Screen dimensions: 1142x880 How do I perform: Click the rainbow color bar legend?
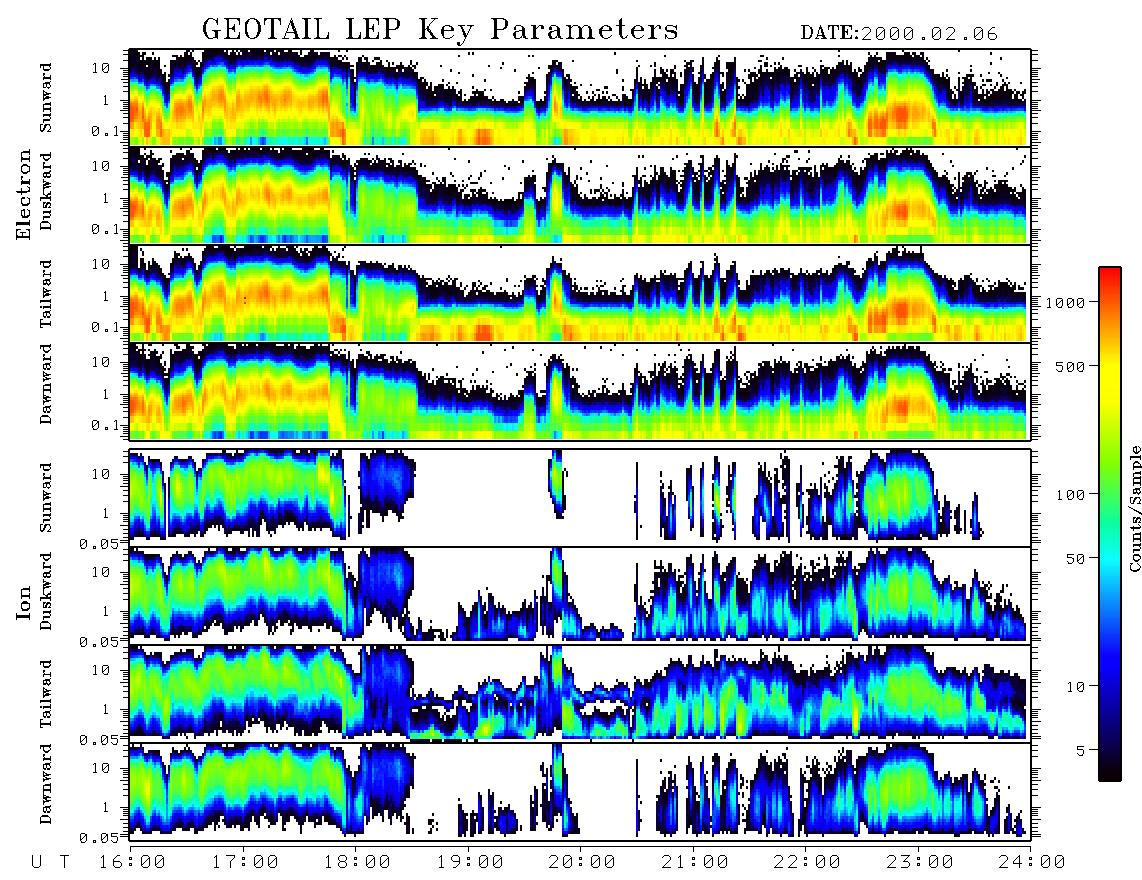(1110, 524)
